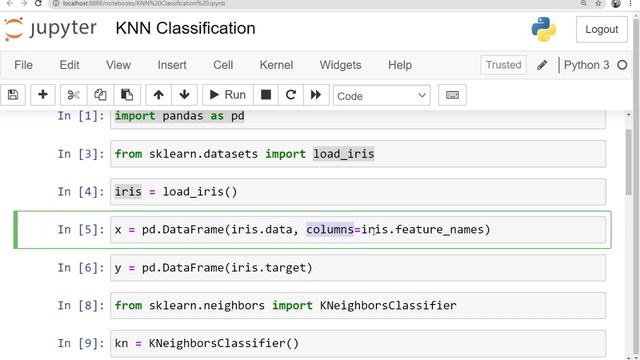Screen dimensions: 640x360
Task: Click the Jupyter logo
Action: 50,29
